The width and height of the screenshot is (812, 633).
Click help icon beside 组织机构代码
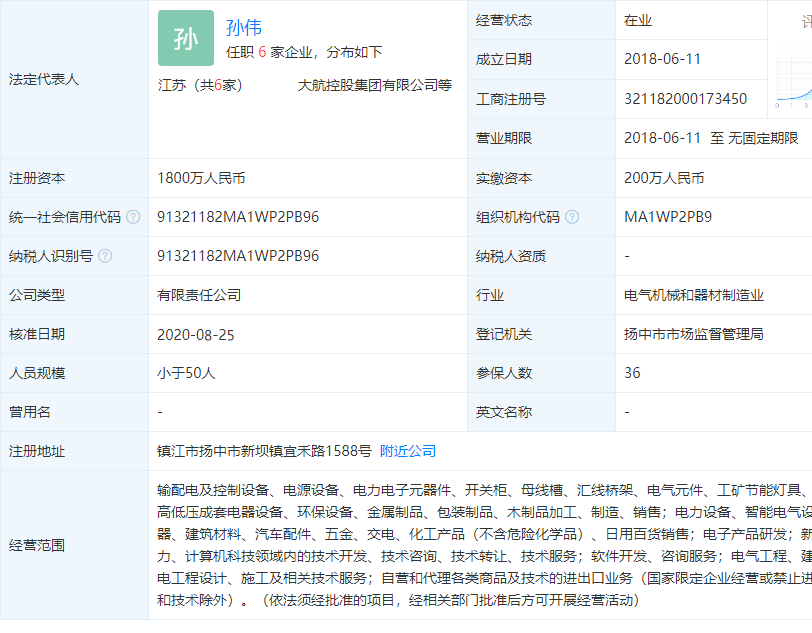tap(571, 217)
